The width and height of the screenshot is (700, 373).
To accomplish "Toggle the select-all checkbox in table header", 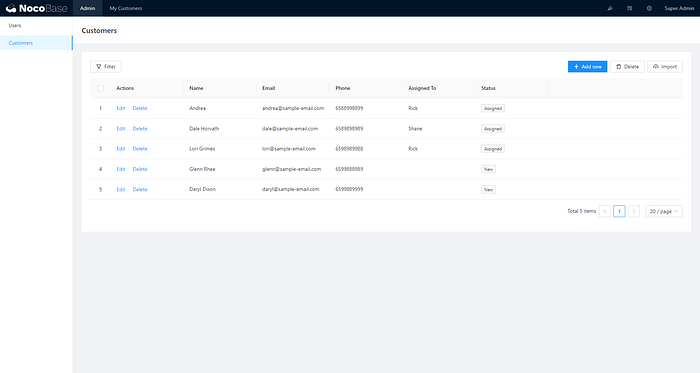I will (x=100, y=88).
